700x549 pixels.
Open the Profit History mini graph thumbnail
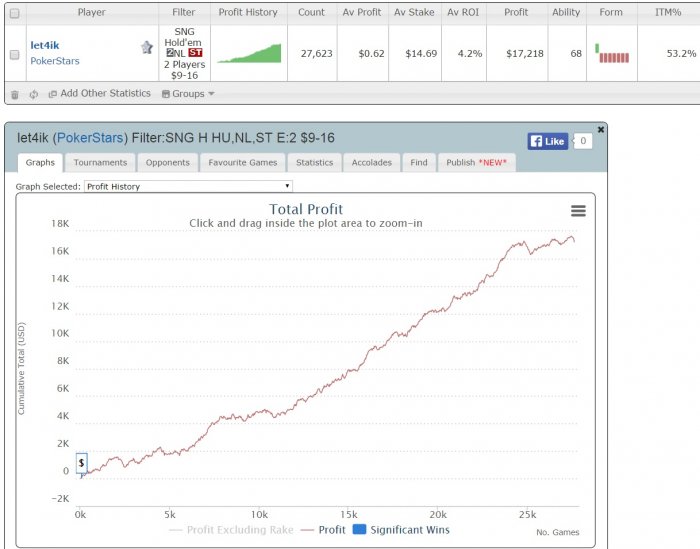[x=249, y=54]
